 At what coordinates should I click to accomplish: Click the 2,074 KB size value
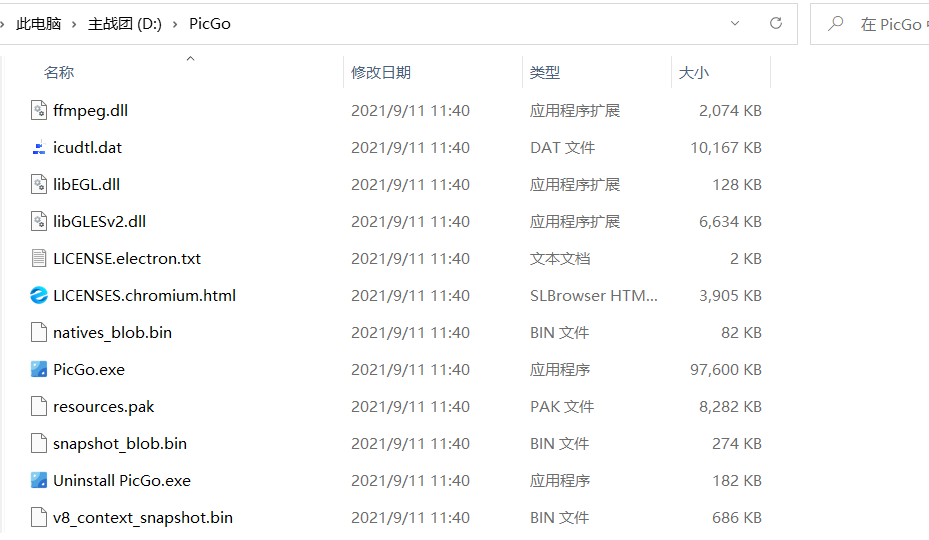coord(730,110)
